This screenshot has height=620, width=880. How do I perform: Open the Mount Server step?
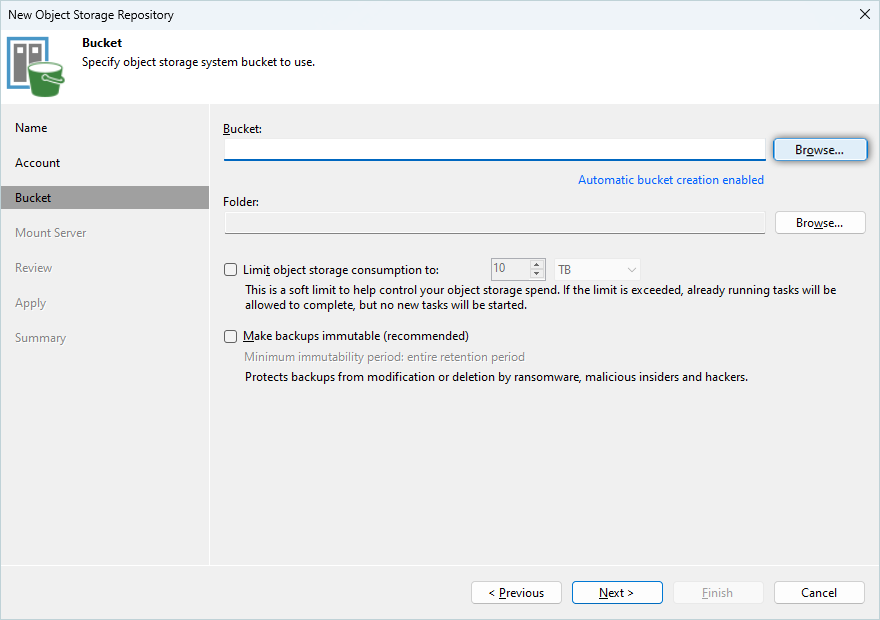[51, 233]
